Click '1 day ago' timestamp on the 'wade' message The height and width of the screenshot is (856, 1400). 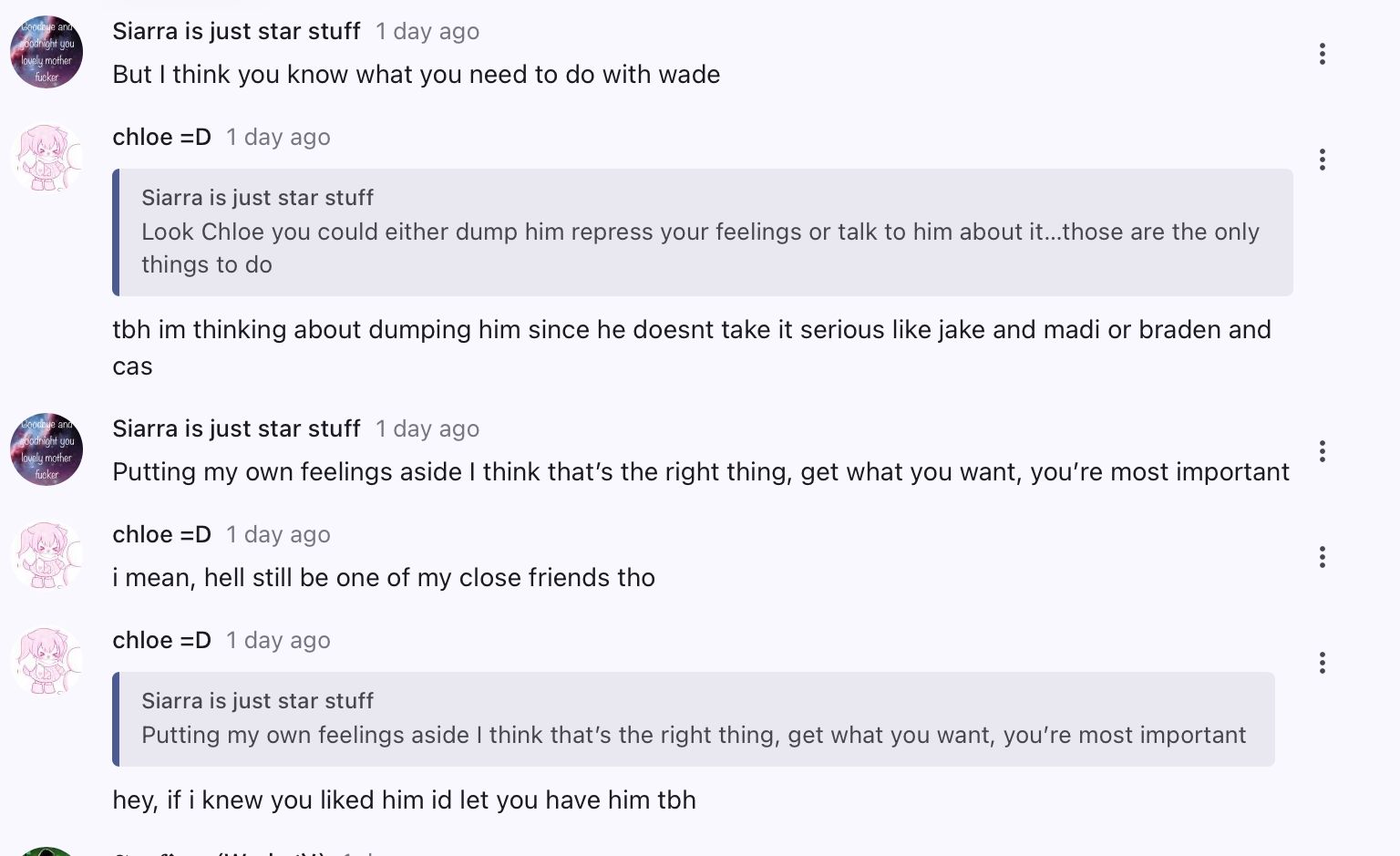point(427,31)
